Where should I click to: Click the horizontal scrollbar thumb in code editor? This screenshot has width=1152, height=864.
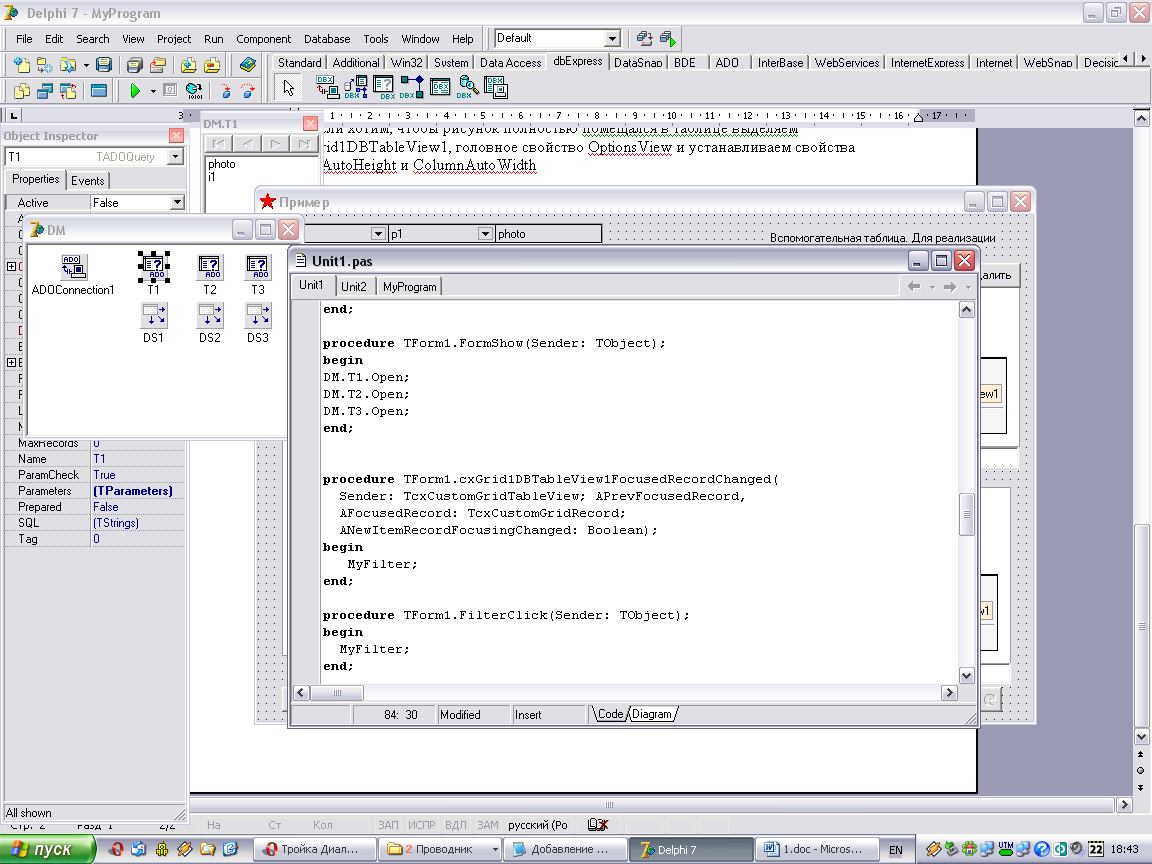[x=337, y=693]
